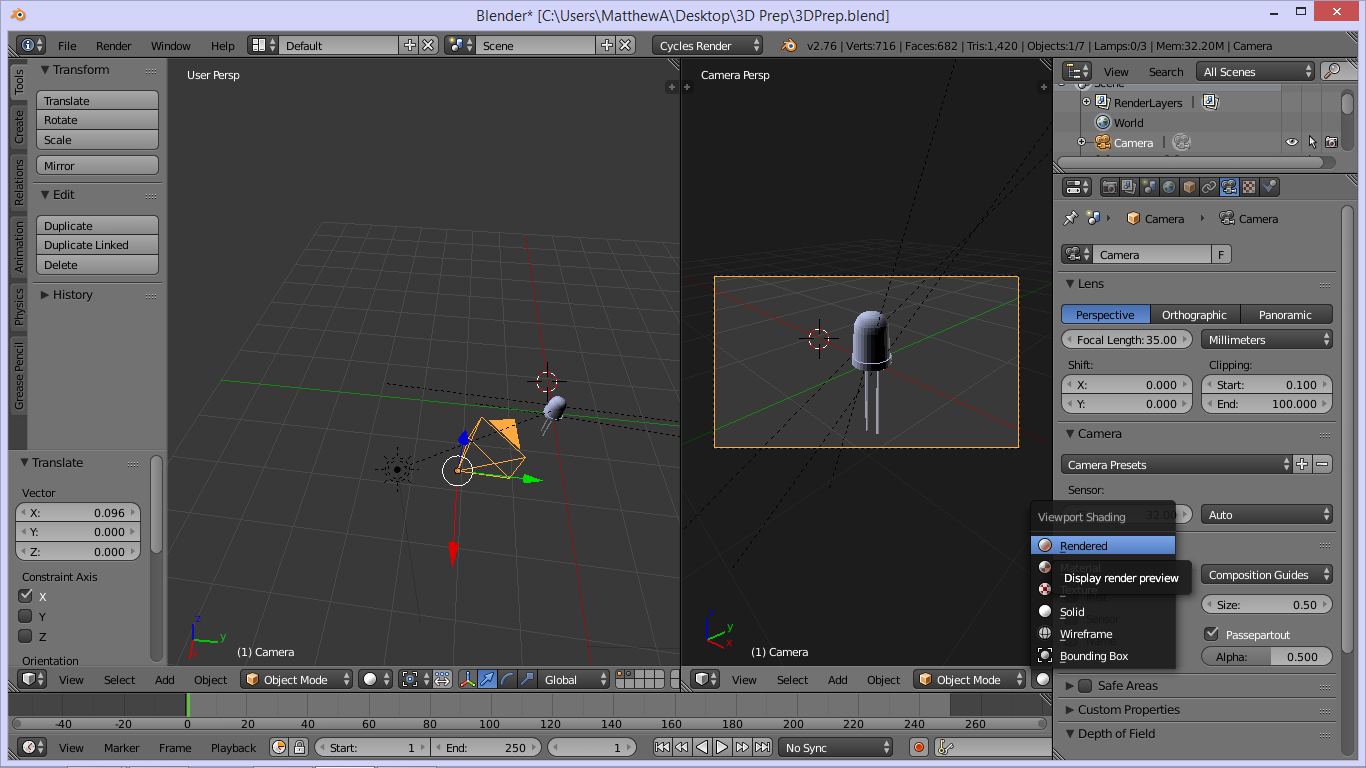Enable the Z constraint axis checkbox
1366x768 pixels.
[x=26, y=636]
